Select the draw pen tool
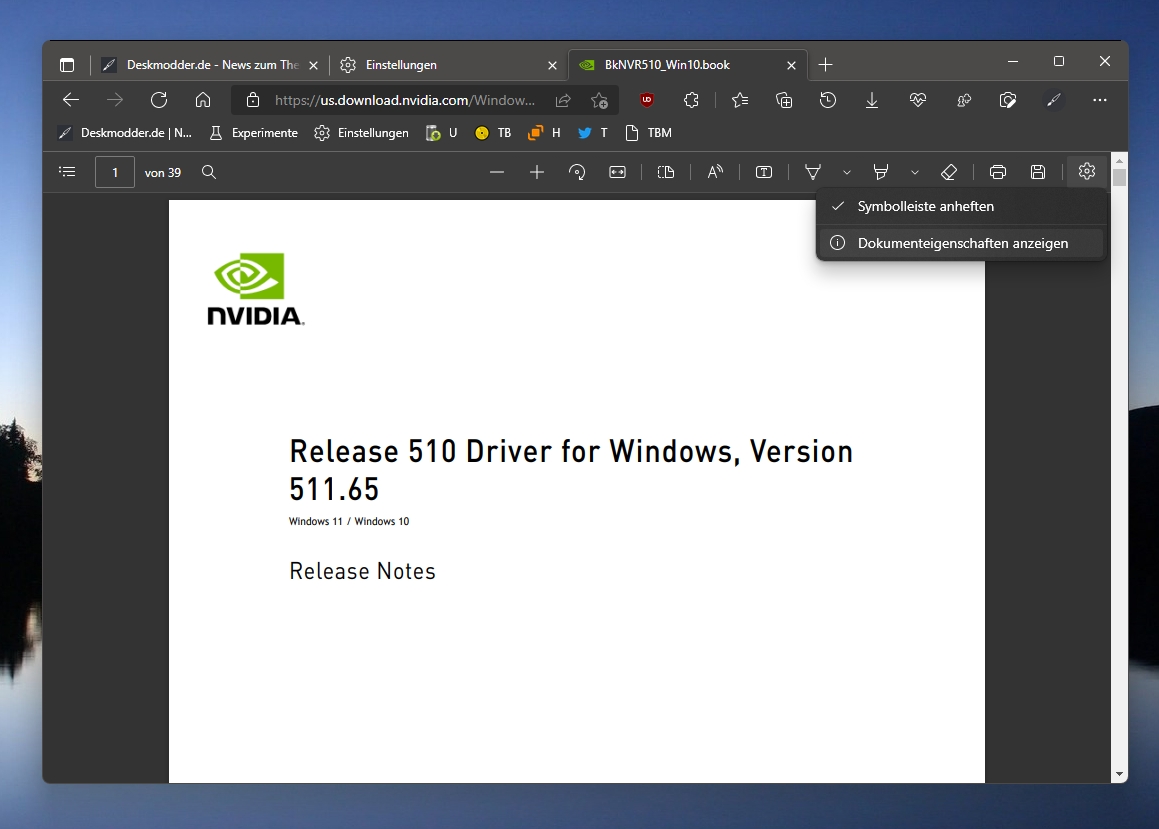 813,172
